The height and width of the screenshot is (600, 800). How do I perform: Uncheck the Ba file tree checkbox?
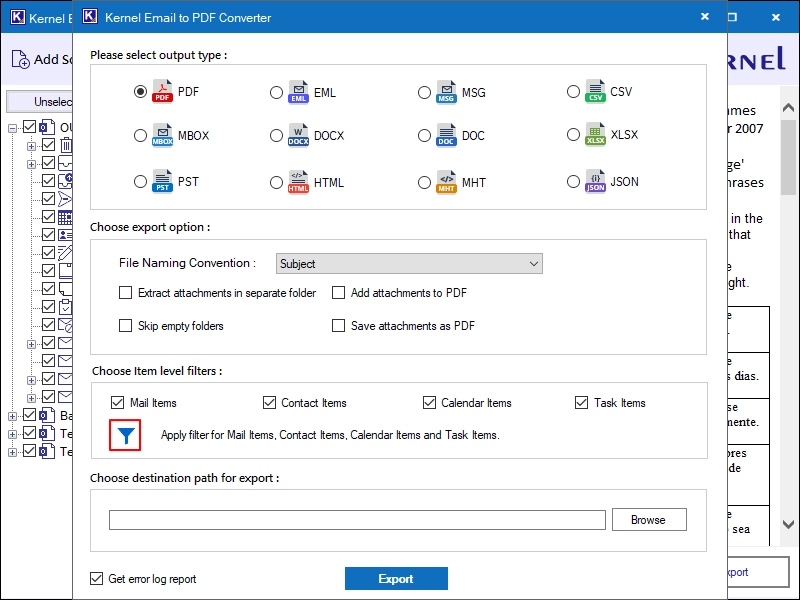point(30,414)
